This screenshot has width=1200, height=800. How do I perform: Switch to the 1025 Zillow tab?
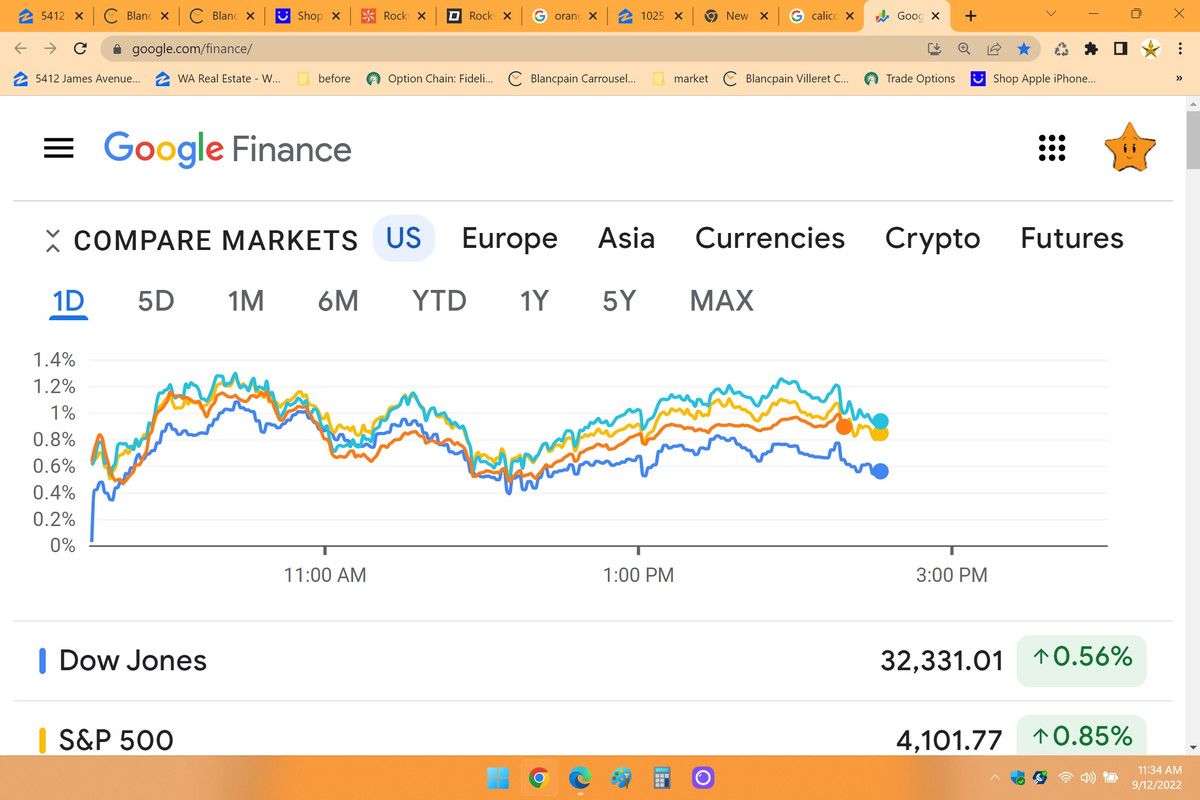click(x=651, y=16)
